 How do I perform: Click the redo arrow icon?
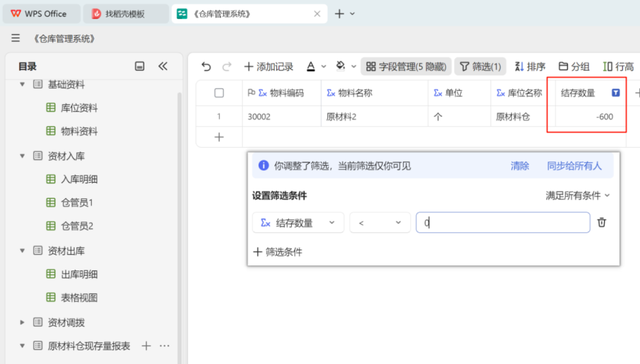[x=227, y=66]
